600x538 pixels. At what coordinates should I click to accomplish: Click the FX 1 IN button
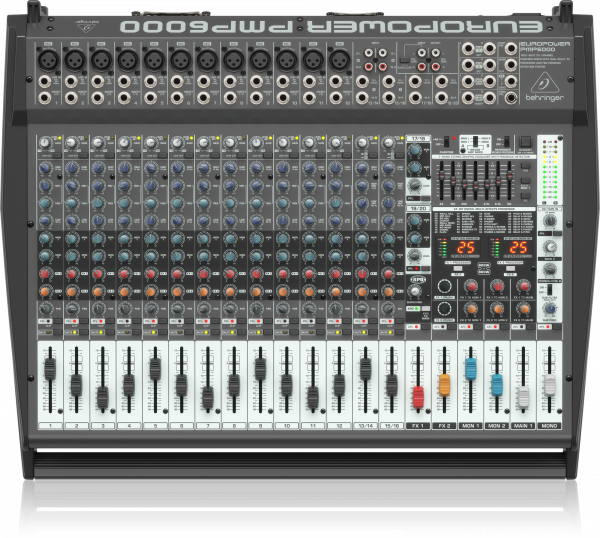point(458,268)
